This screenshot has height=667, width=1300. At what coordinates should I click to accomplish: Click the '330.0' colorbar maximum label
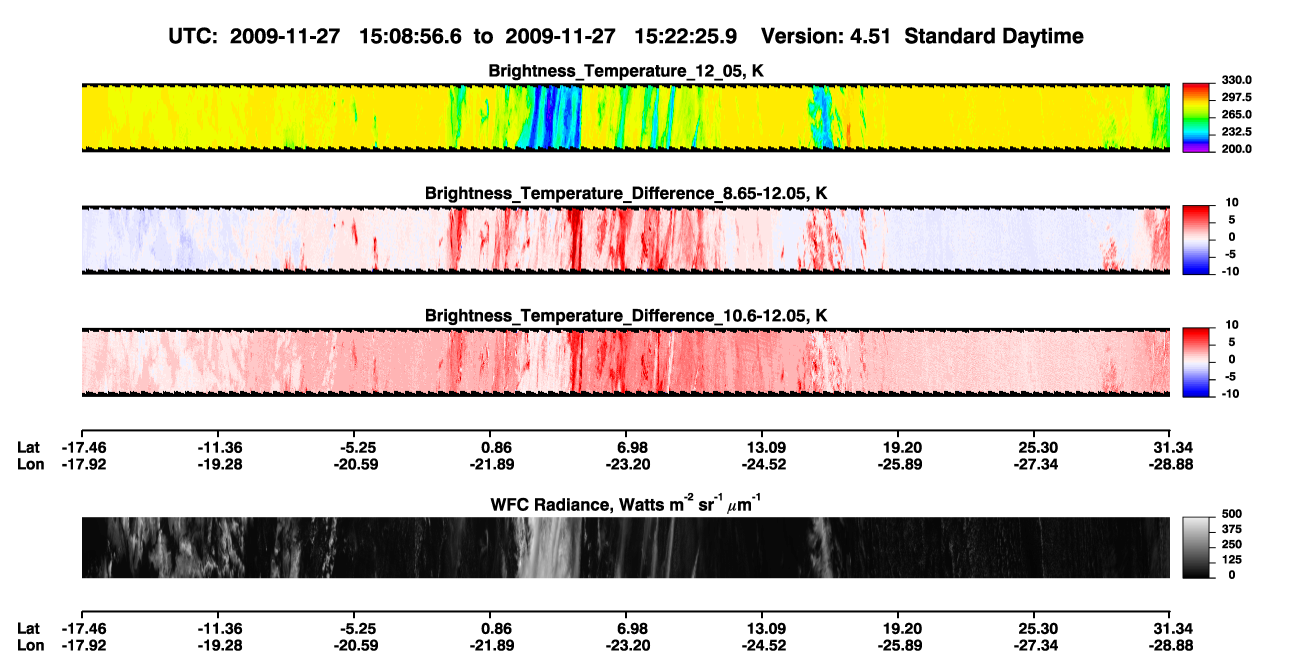pyautogui.click(x=1235, y=80)
